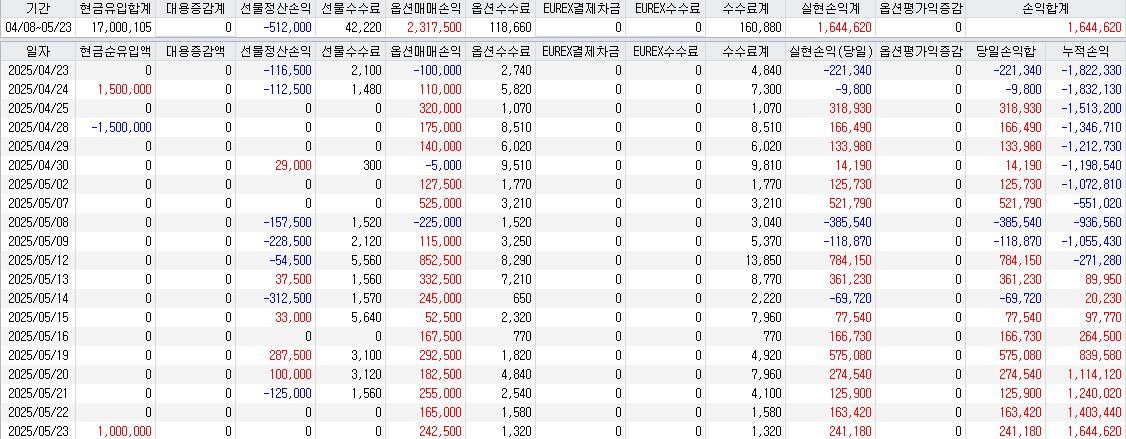The height and width of the screenshot is (439, 1126).
Task: Select the total cash inflow 17,000,105
Action: tap(122, 27)
